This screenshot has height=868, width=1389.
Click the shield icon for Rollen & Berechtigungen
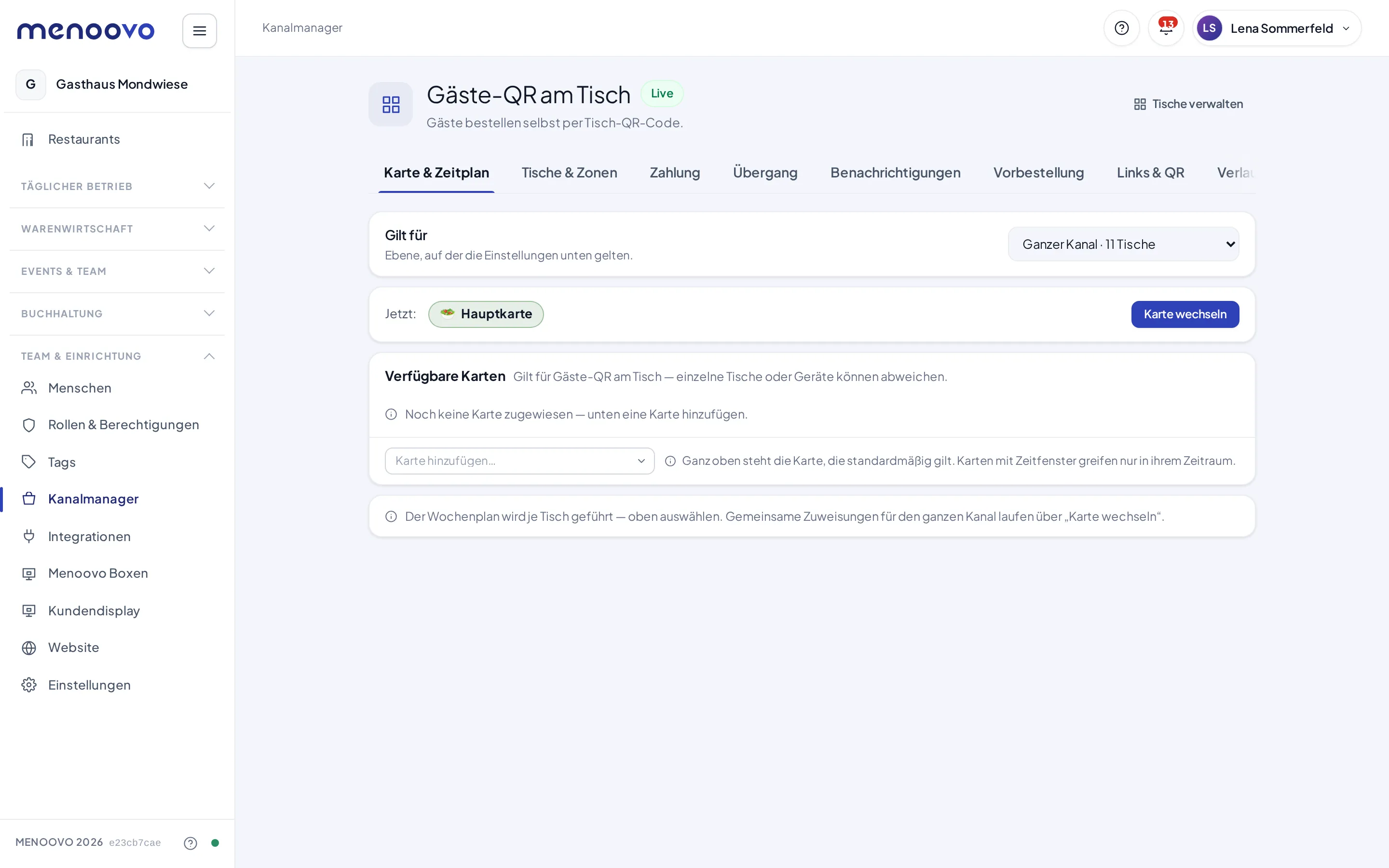pos(29,425)
